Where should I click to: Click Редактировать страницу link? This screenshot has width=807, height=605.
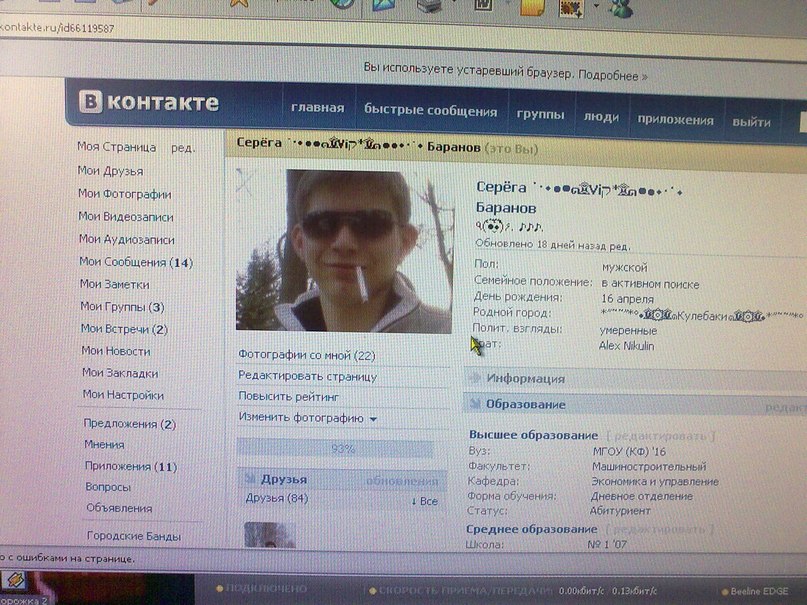pos(308,376)
